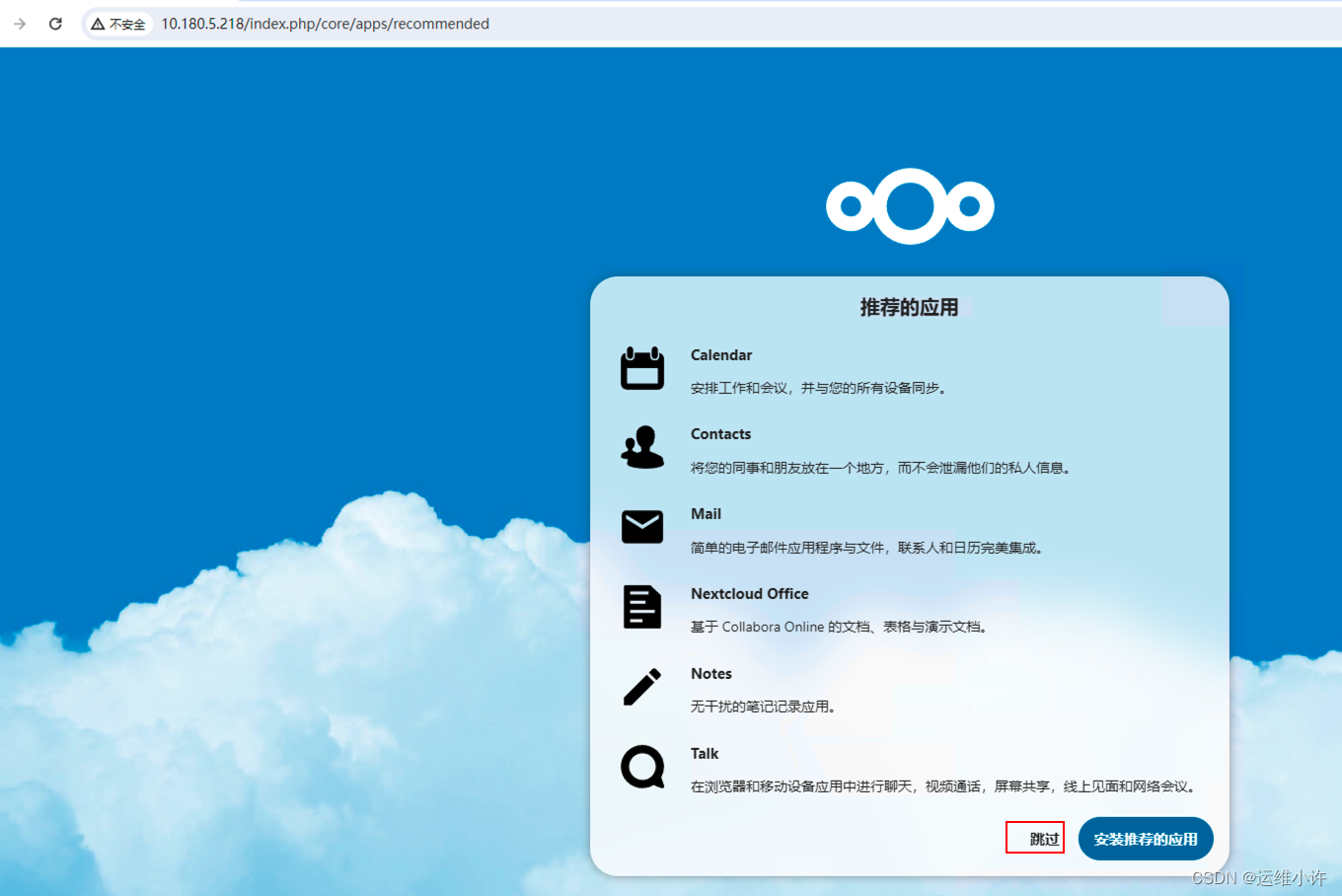
Task: Select the Talk app title
Action: (x=705, y=754)
